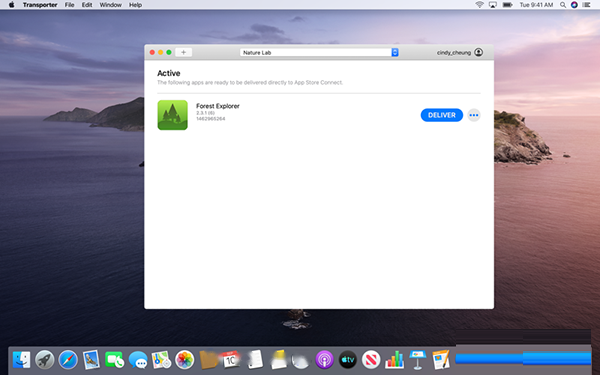Open FaceTime from the Dock
The image size is (600, 375).
click(114, 360)
